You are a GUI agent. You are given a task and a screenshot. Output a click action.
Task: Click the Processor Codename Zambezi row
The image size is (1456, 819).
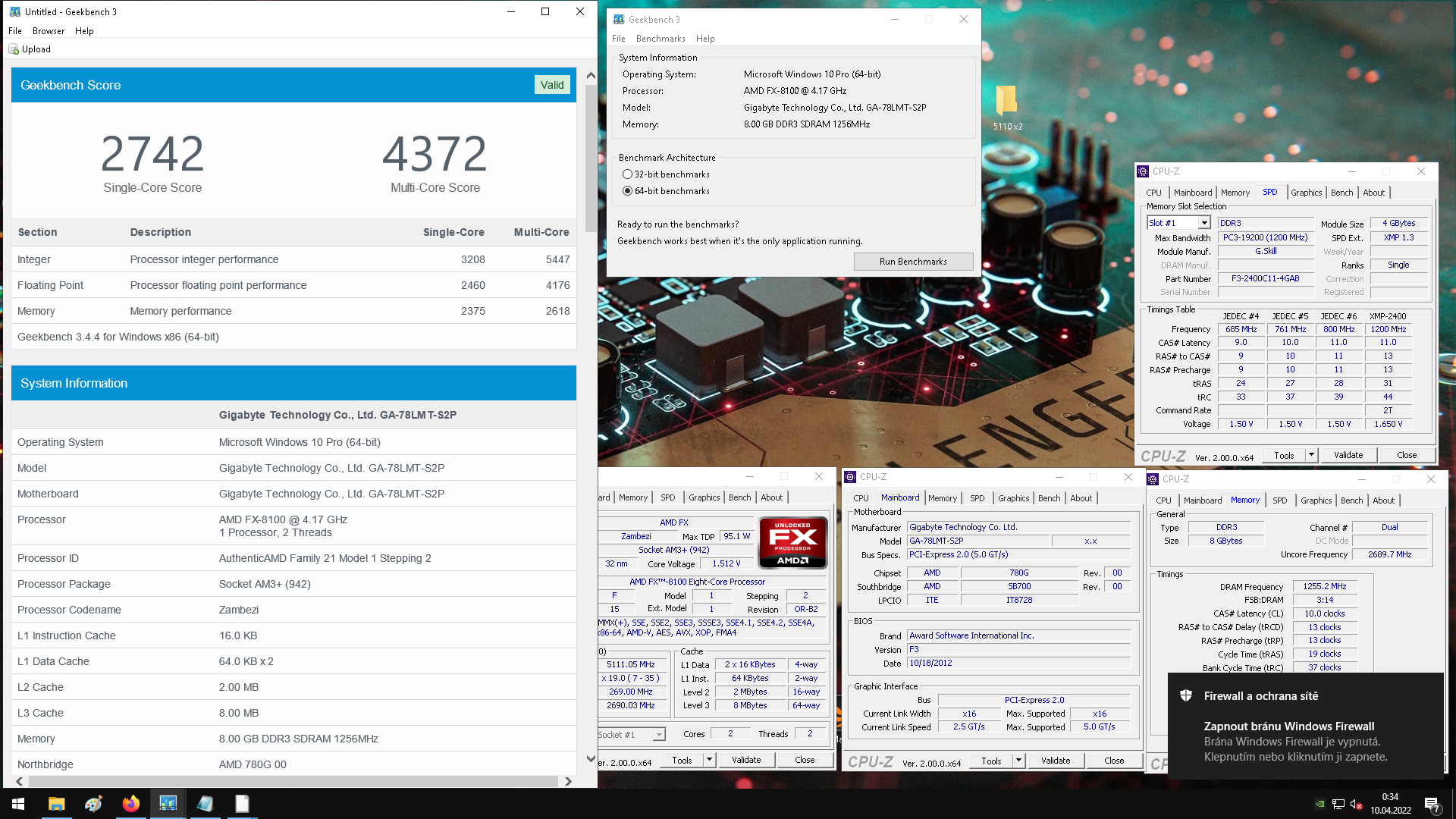click(x=293, y=610)
